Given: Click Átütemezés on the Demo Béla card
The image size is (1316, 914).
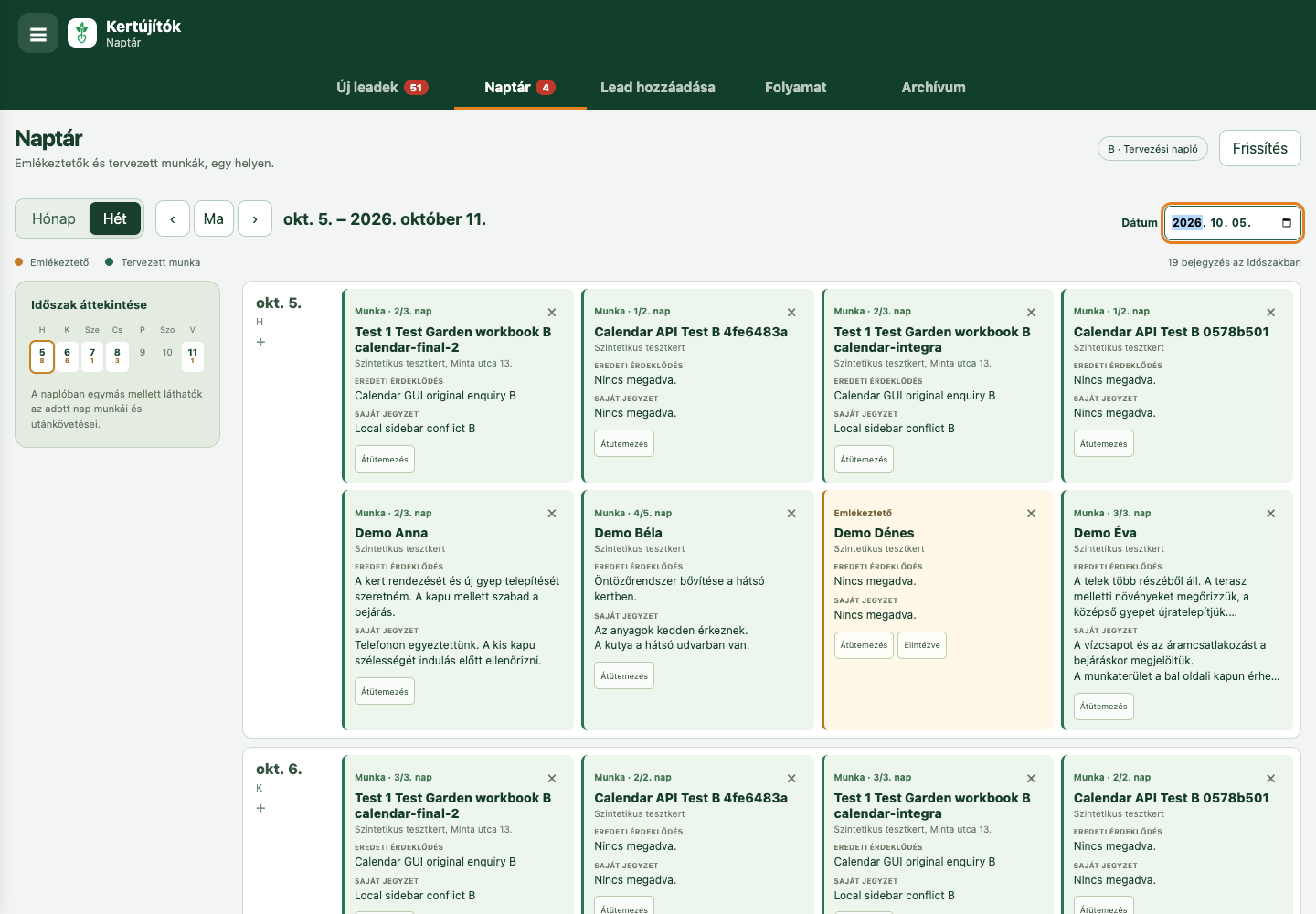Looking at the screenshot, I should click(x=624, y=676).
